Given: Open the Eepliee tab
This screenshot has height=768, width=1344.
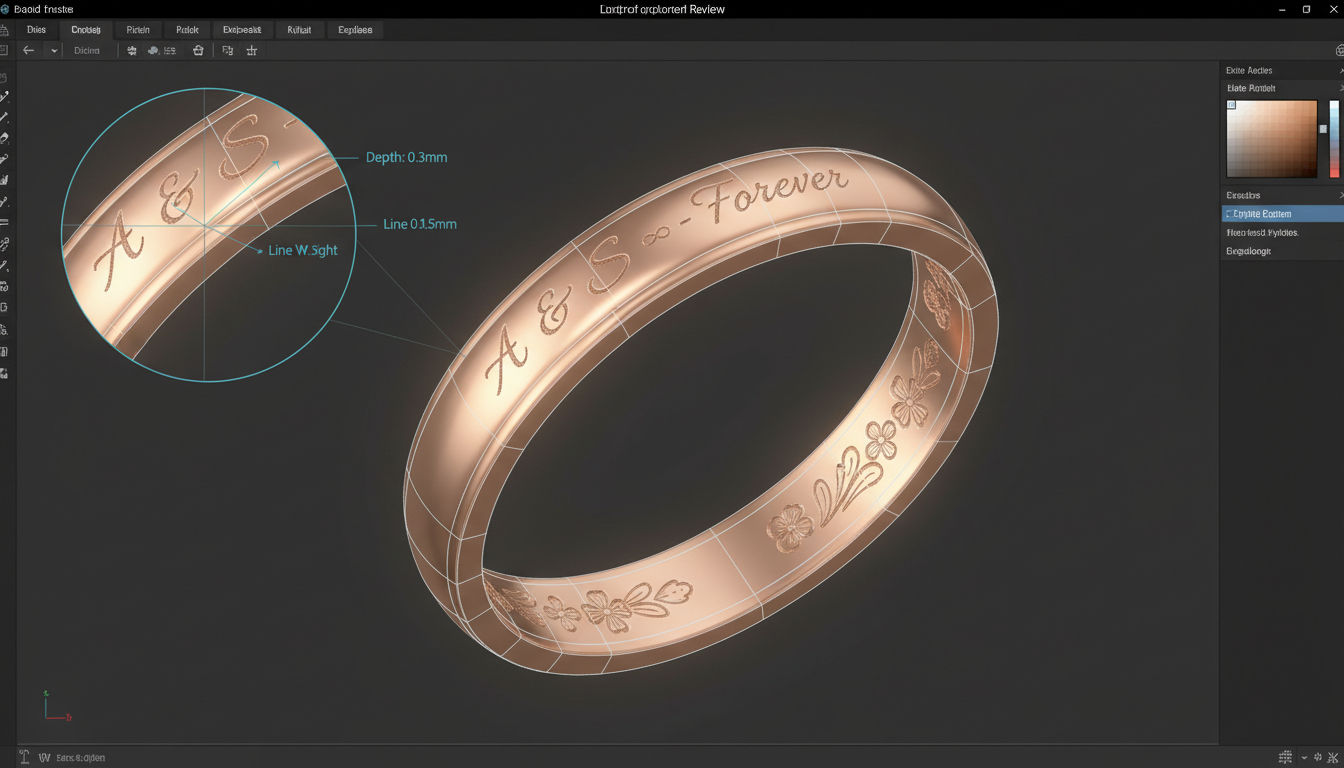Looking at the screenshot, I should coord(355,30).
